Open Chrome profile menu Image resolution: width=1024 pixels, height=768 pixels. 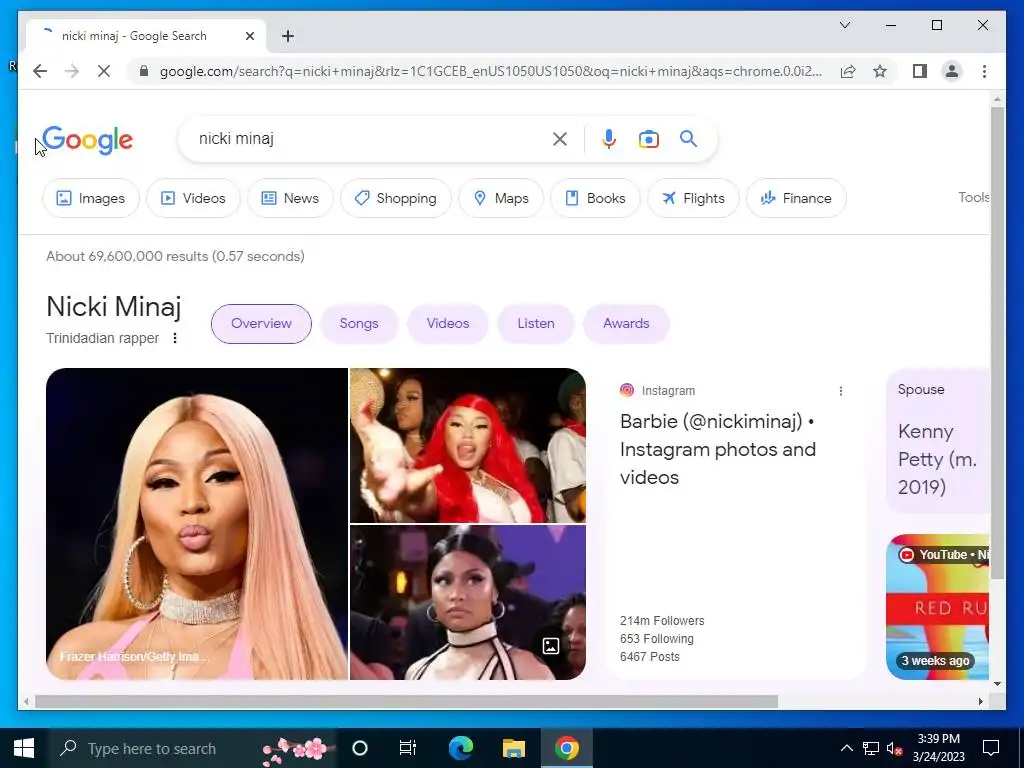[x=952, y=71]
